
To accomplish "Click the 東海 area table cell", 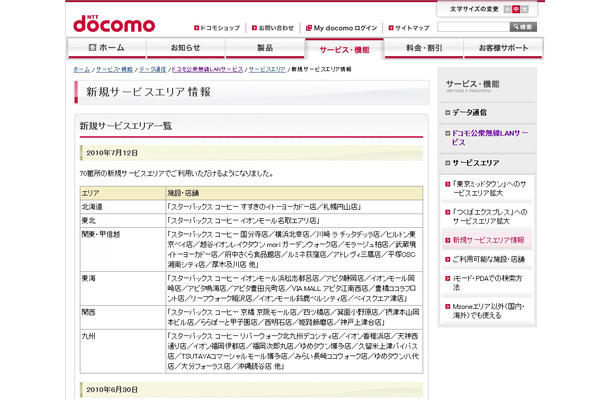I will pos(123,288).
